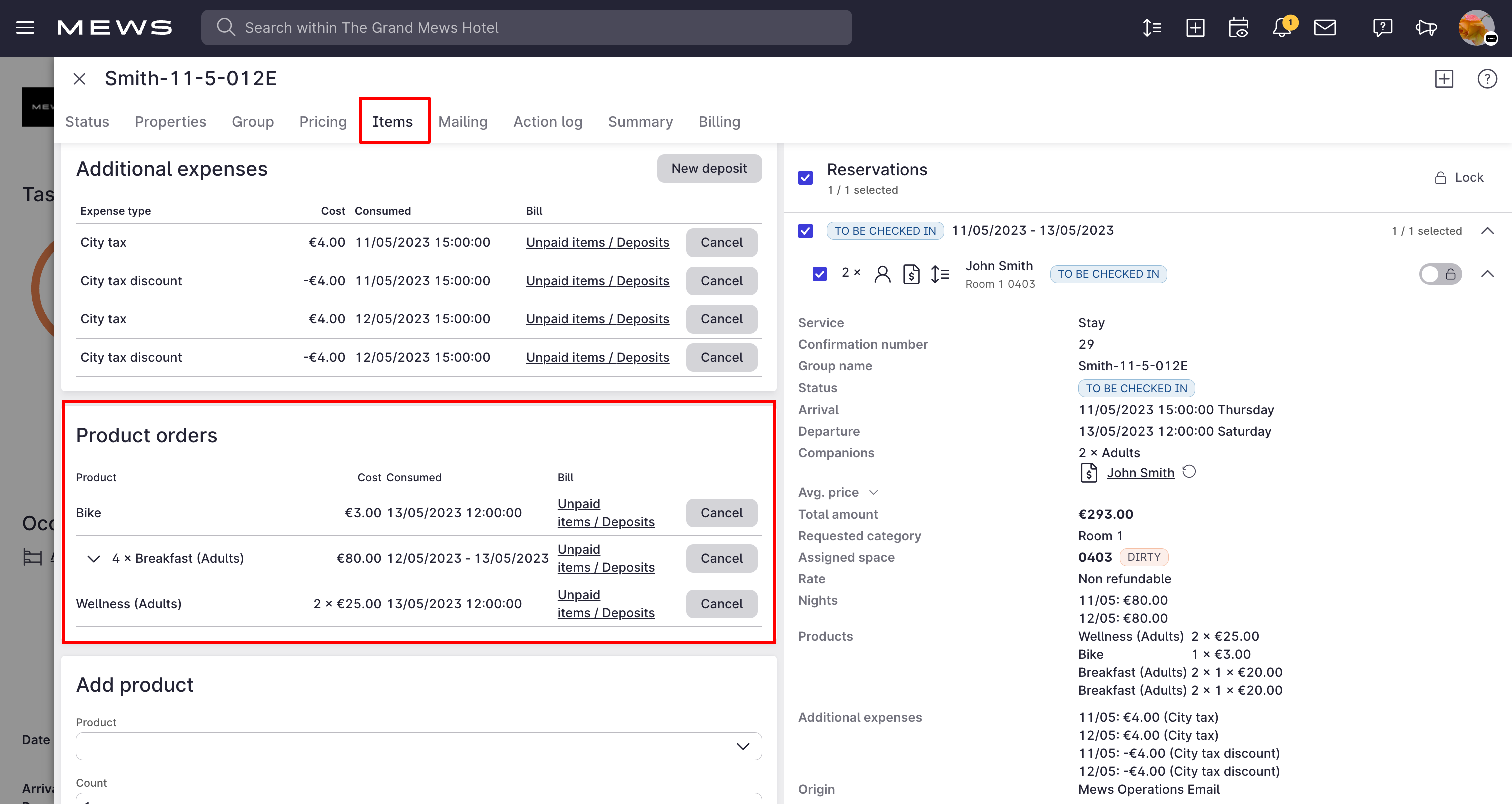Cancel the Wellness (Adults) product order
The height and width of the screenshot is (804, 1512).
point(721,604)
